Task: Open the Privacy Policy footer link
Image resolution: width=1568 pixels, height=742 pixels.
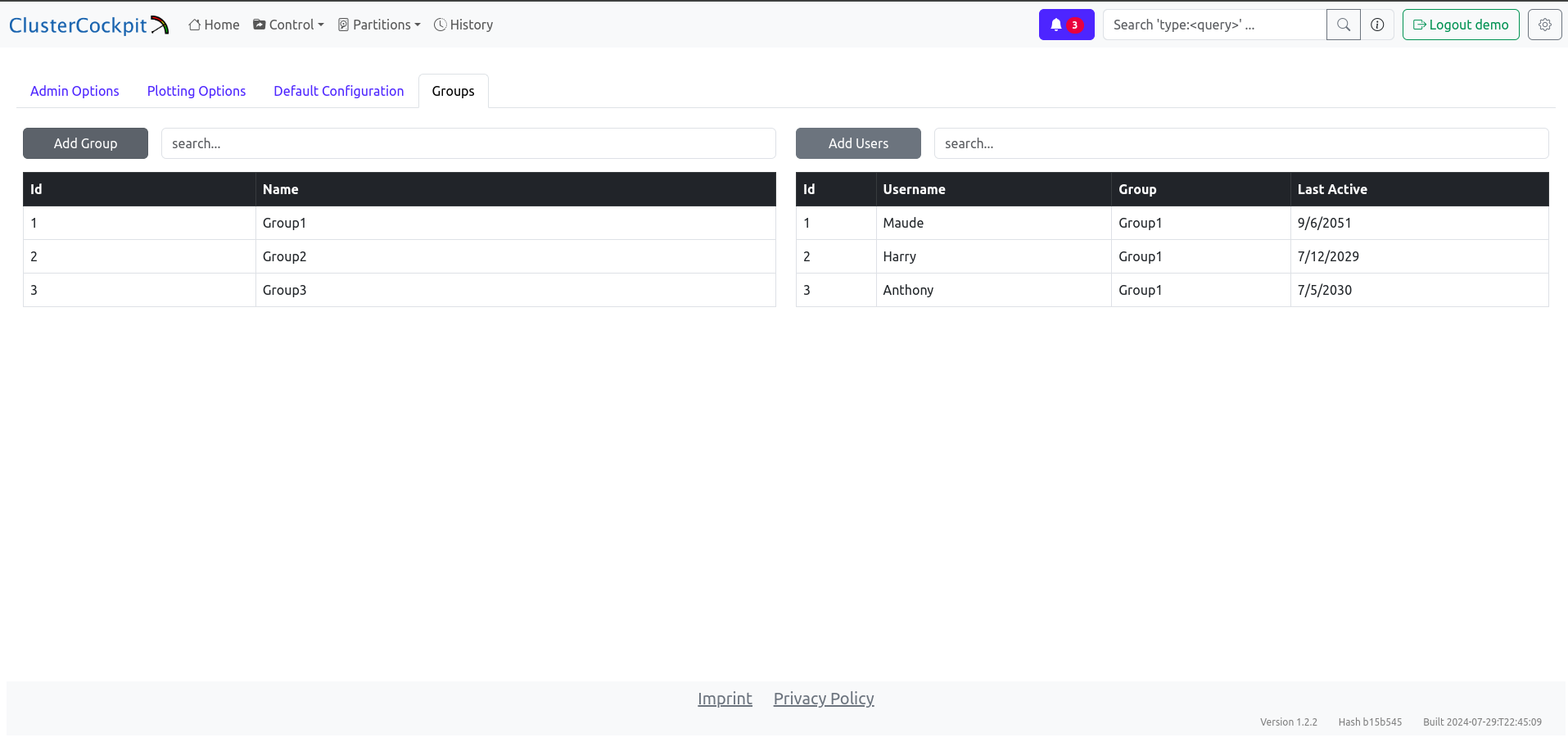Action: pyautogui.click(x=823, y=699)
